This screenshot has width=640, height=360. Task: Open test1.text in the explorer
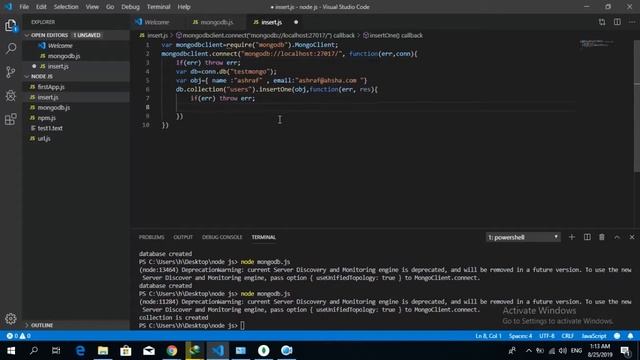[x=76, y=128]
